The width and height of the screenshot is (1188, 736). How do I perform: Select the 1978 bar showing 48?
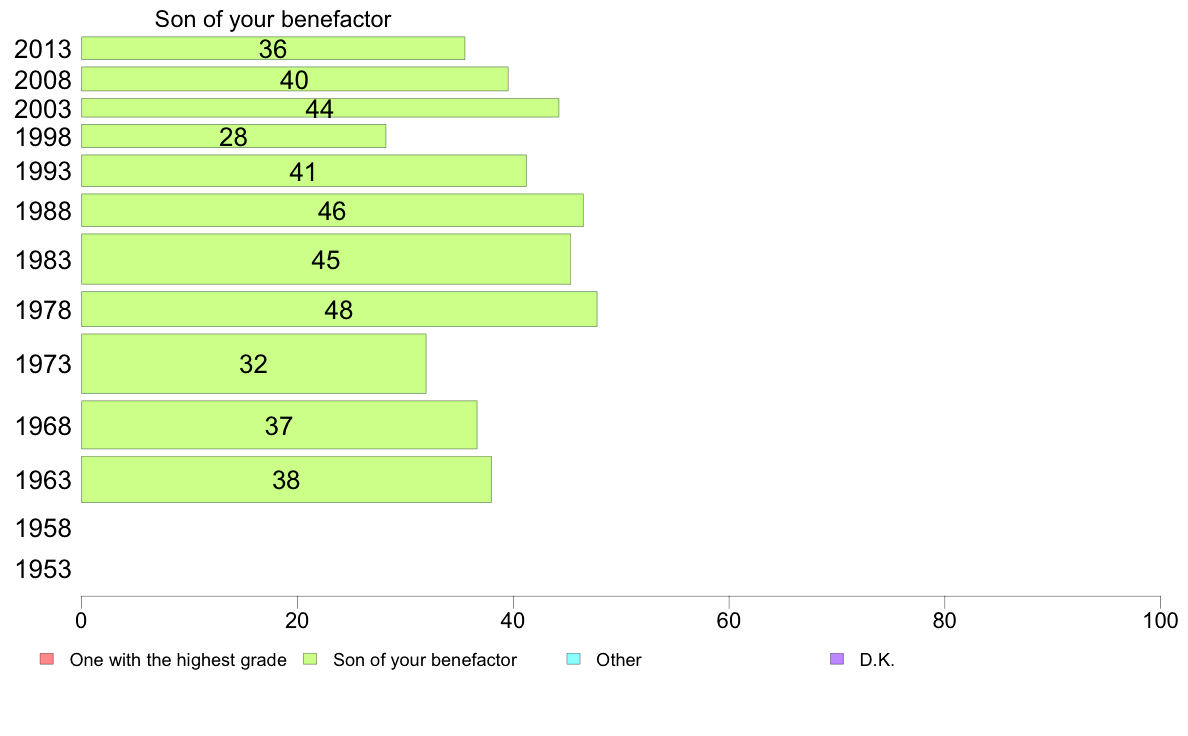[339, 309]
